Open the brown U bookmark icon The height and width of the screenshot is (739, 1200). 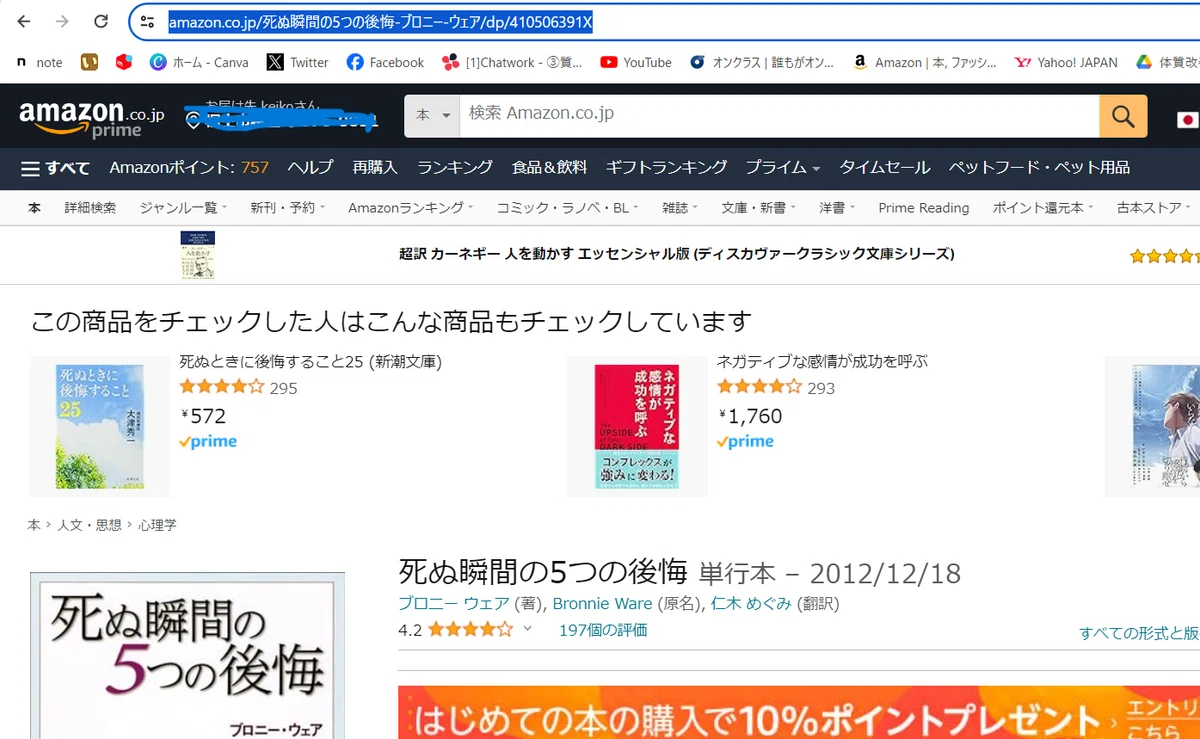[89, 62]
